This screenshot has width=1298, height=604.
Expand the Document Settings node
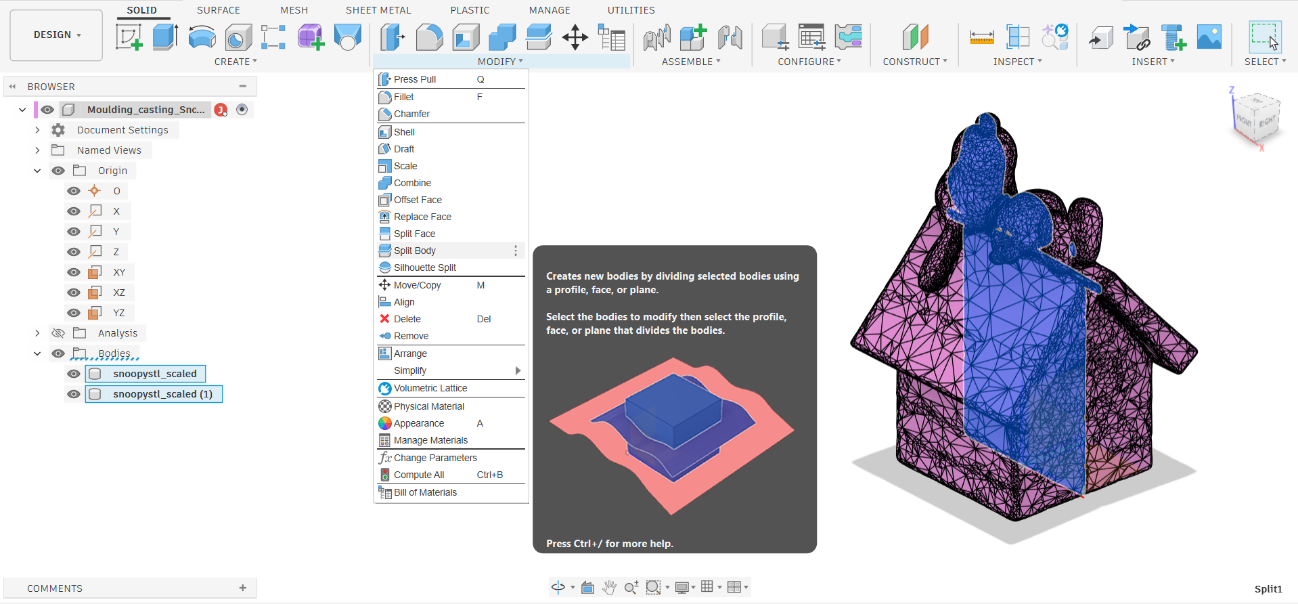point(37,130)
